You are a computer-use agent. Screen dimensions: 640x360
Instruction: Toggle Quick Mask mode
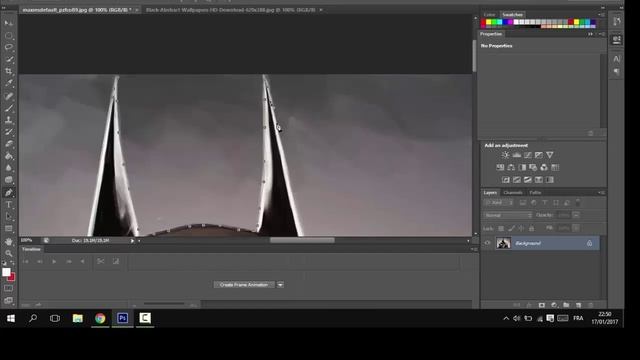coord(8,289)
